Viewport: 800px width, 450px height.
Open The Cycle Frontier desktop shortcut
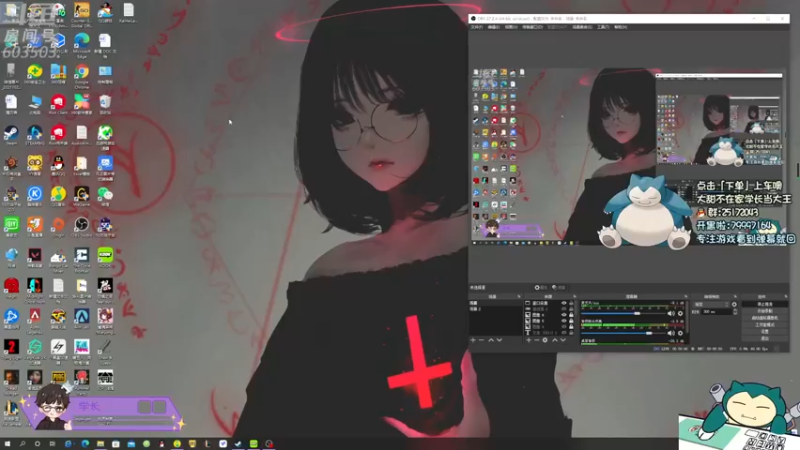click(82, 257)
